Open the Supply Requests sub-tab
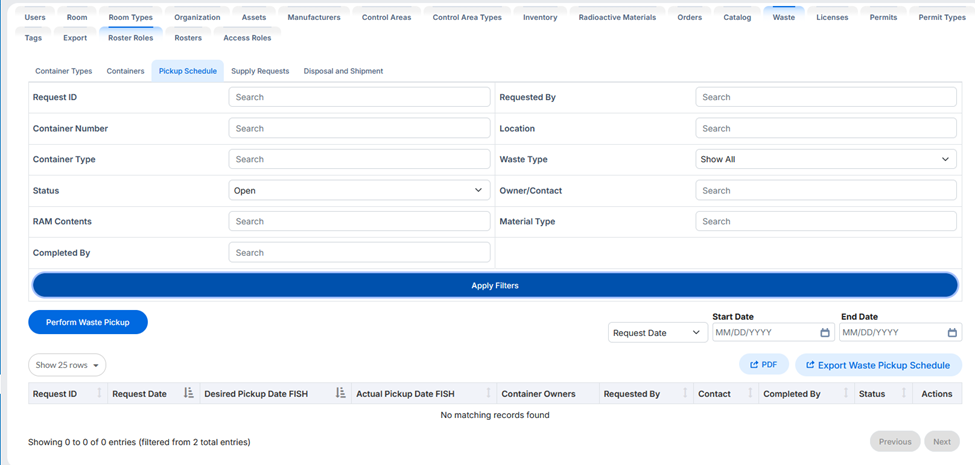This screenshot has height=465, width=975. pyautogui.click(x=260, y=71)
